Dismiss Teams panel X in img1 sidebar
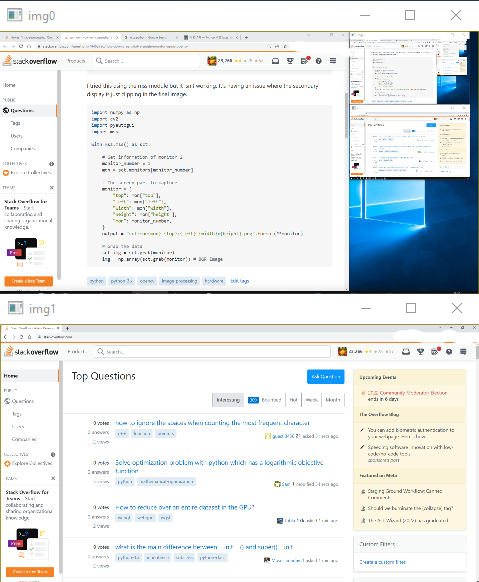The width and height of the screenshot is (479, 582). tap(53, 478)
